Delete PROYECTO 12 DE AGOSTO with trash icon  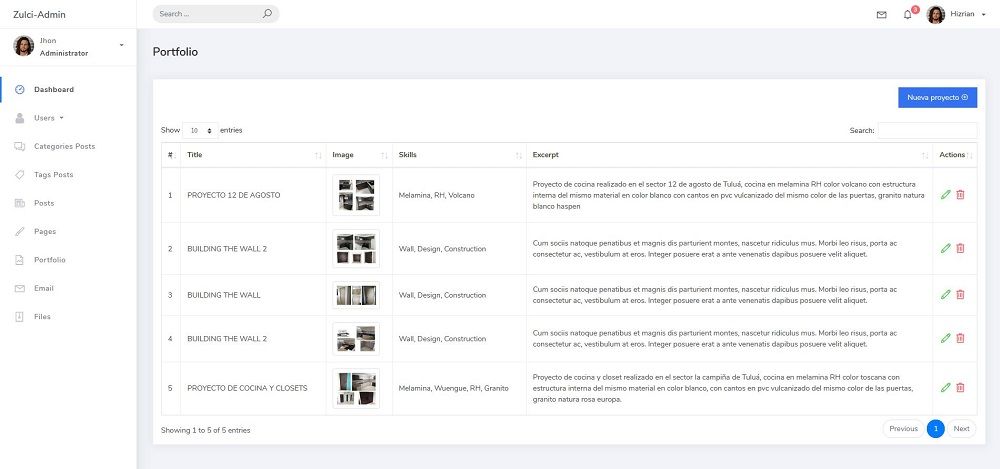pyautogui.click(x=961, y=194)
